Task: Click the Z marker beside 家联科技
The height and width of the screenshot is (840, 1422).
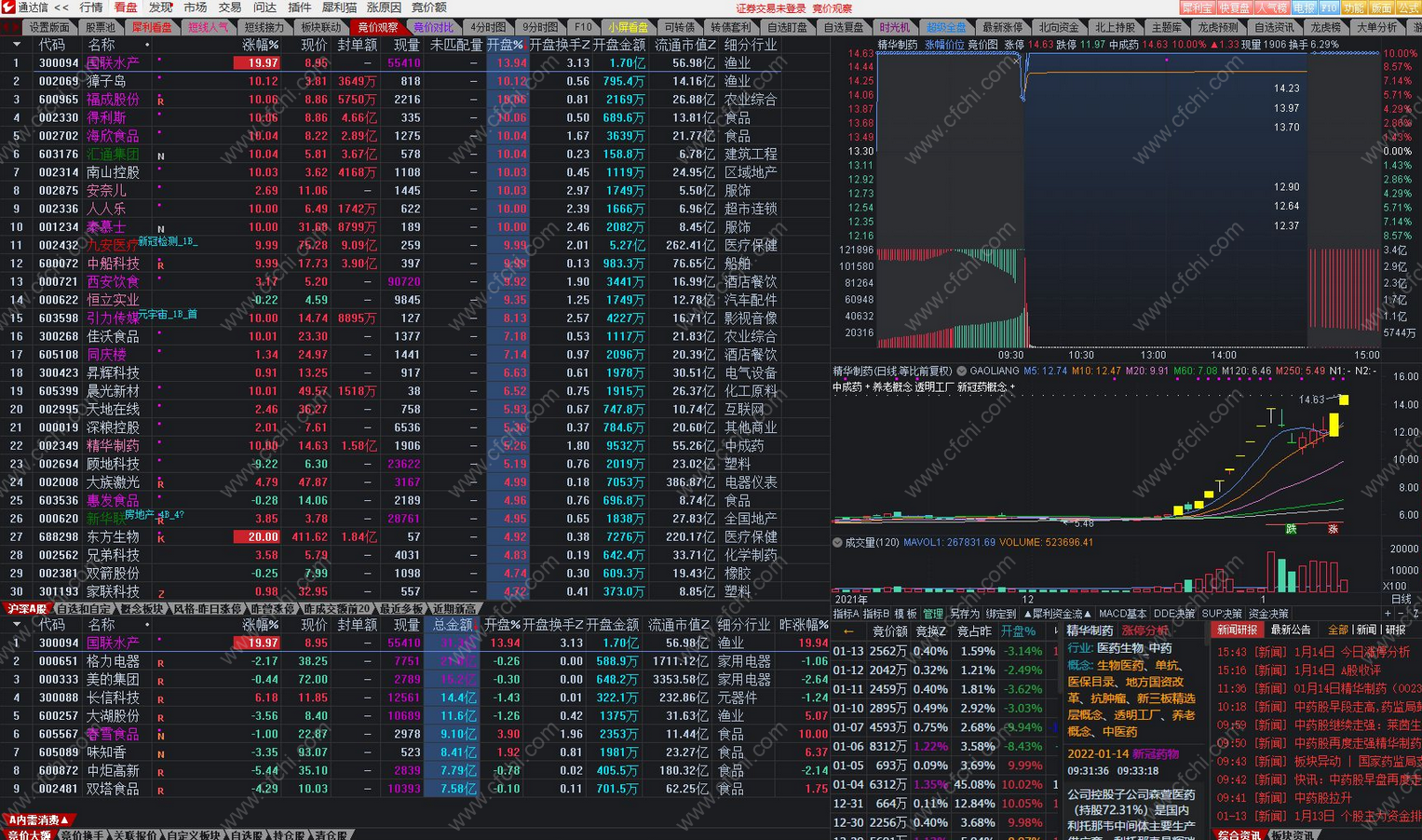Action: point(161,593)
